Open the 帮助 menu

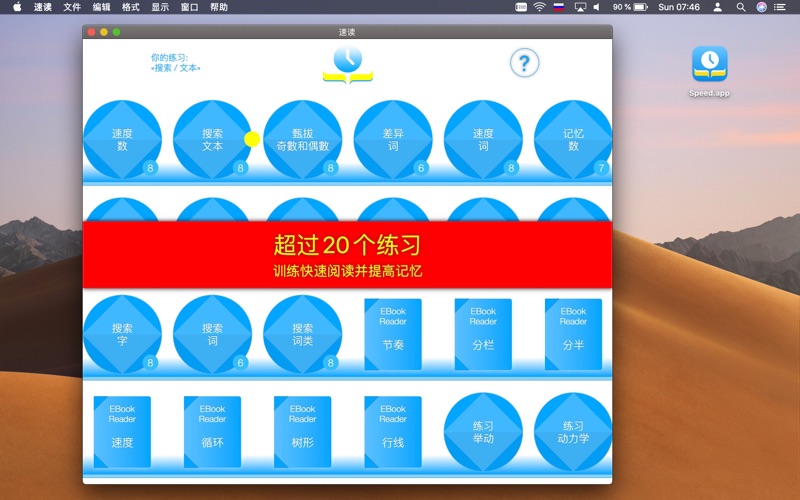219,7
